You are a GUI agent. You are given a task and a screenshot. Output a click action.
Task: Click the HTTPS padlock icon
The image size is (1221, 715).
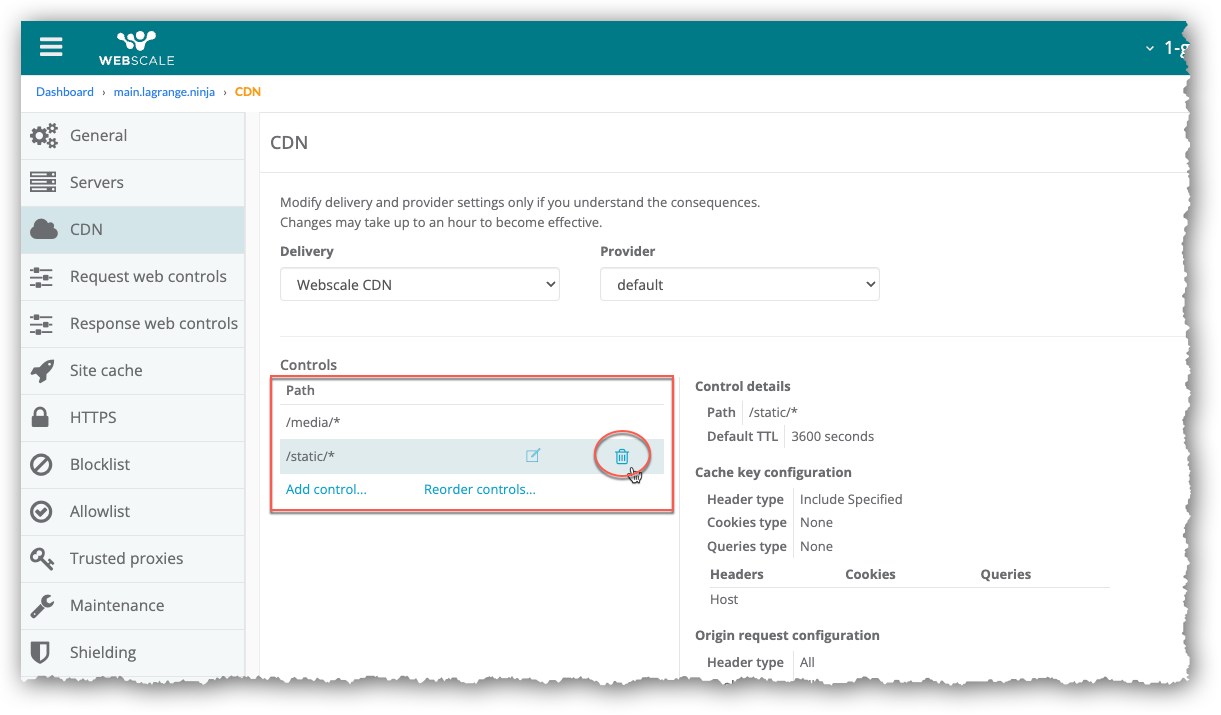42,418
